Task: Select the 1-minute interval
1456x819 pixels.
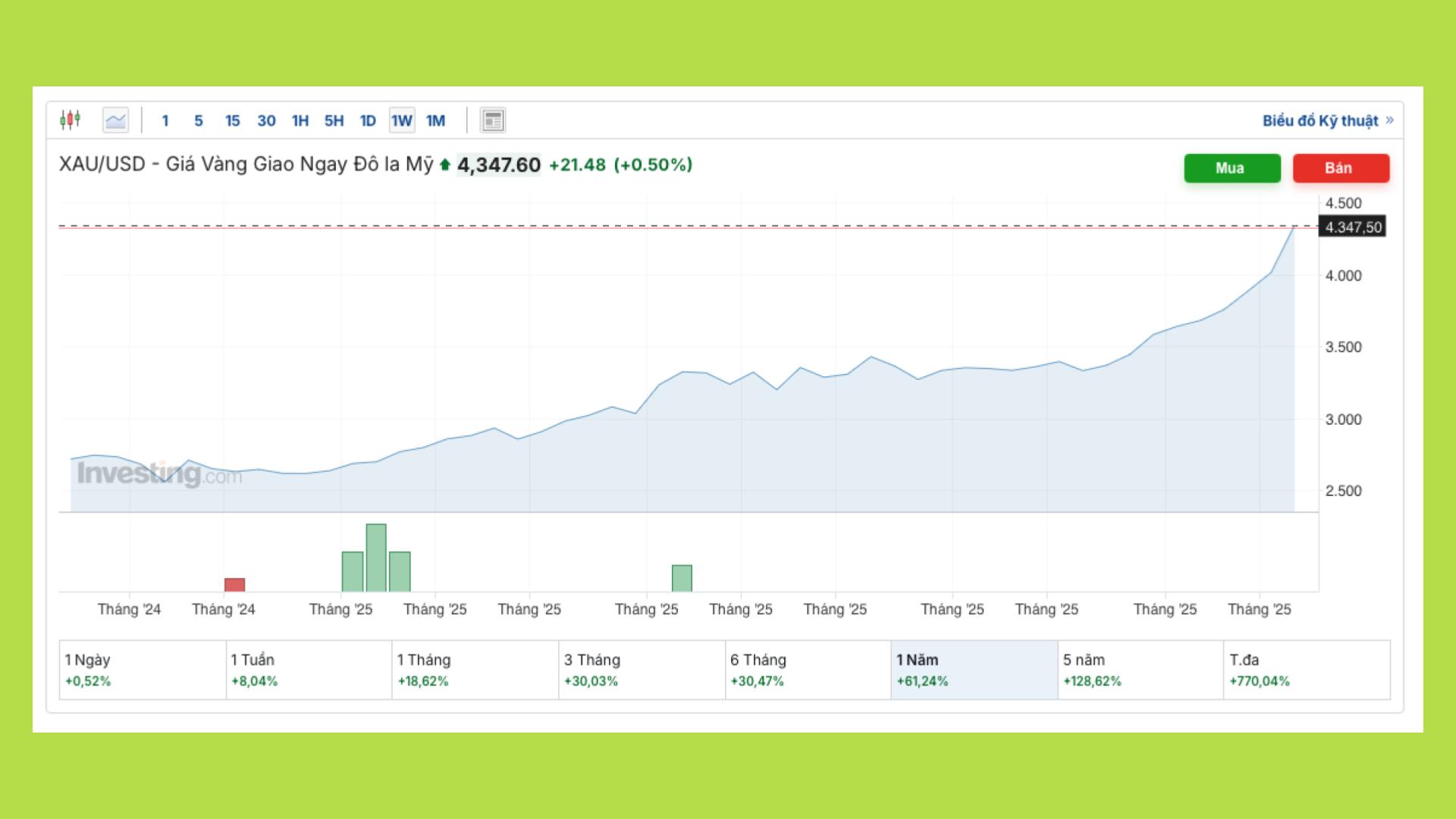Action: point(165,121)
